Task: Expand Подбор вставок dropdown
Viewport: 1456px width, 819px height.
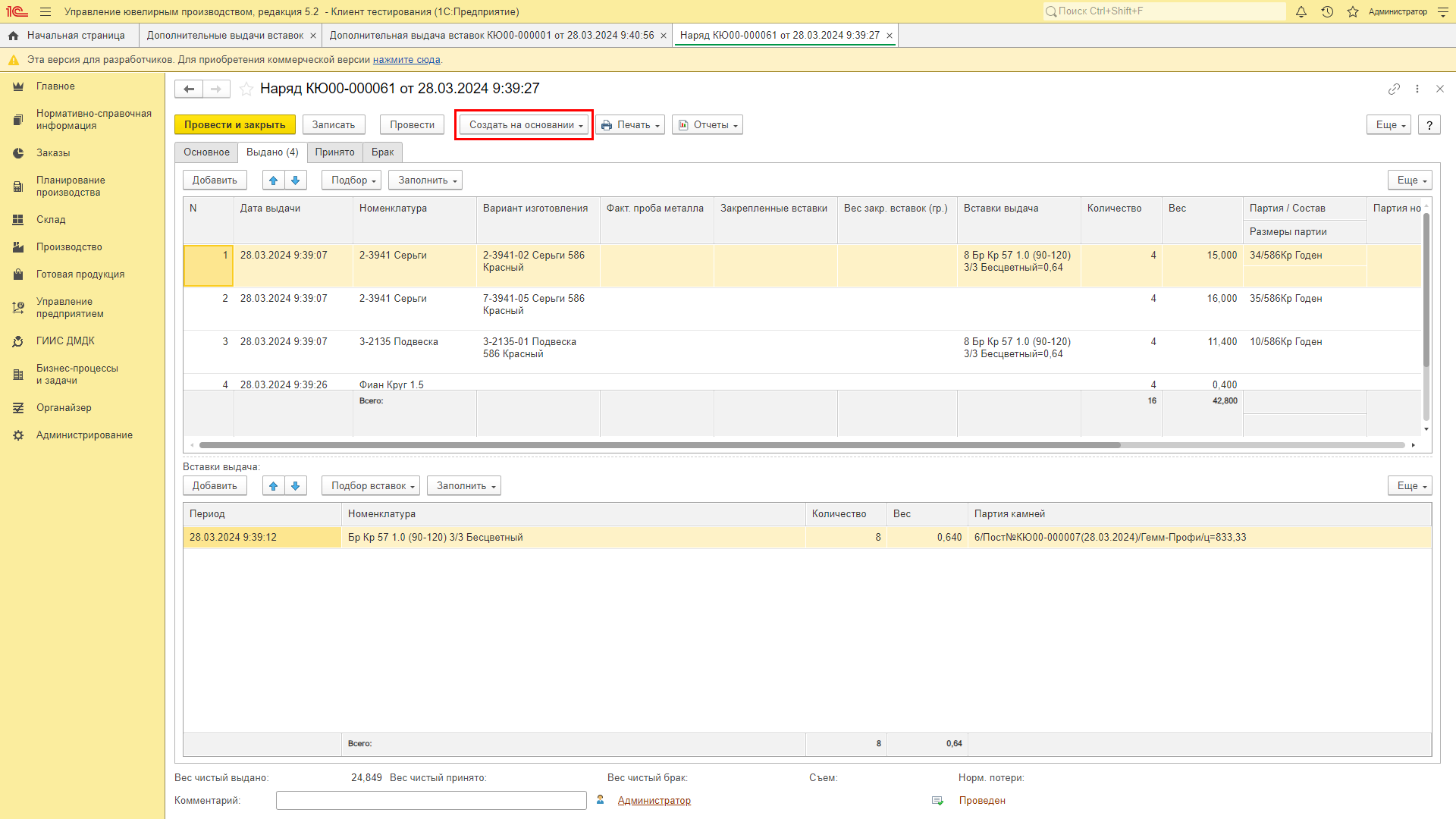Action: pos(371,485)
